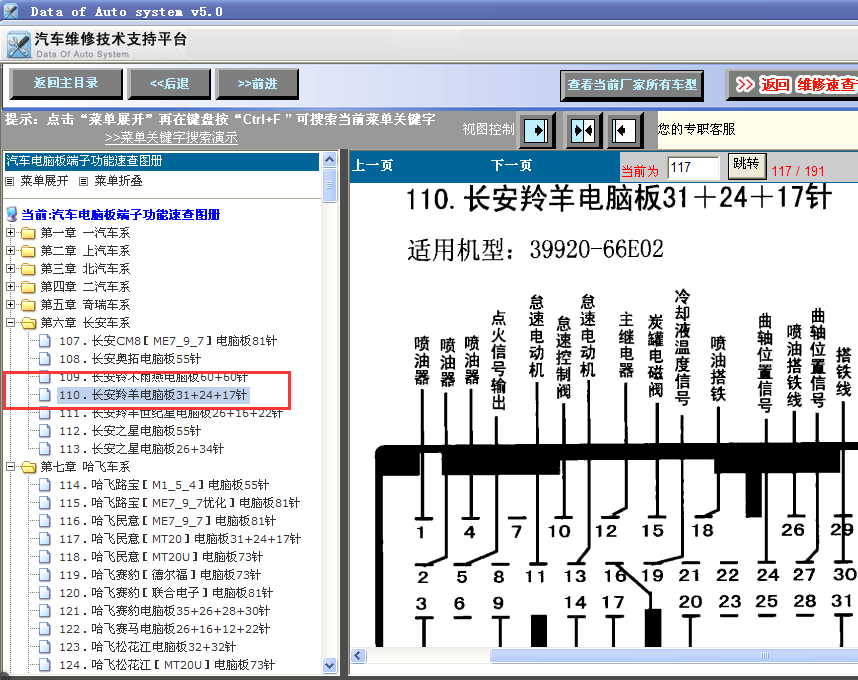858x680 pixels.
Task: Click the page icon of item 120 哈飞赛豹
Action: [45, 593]
